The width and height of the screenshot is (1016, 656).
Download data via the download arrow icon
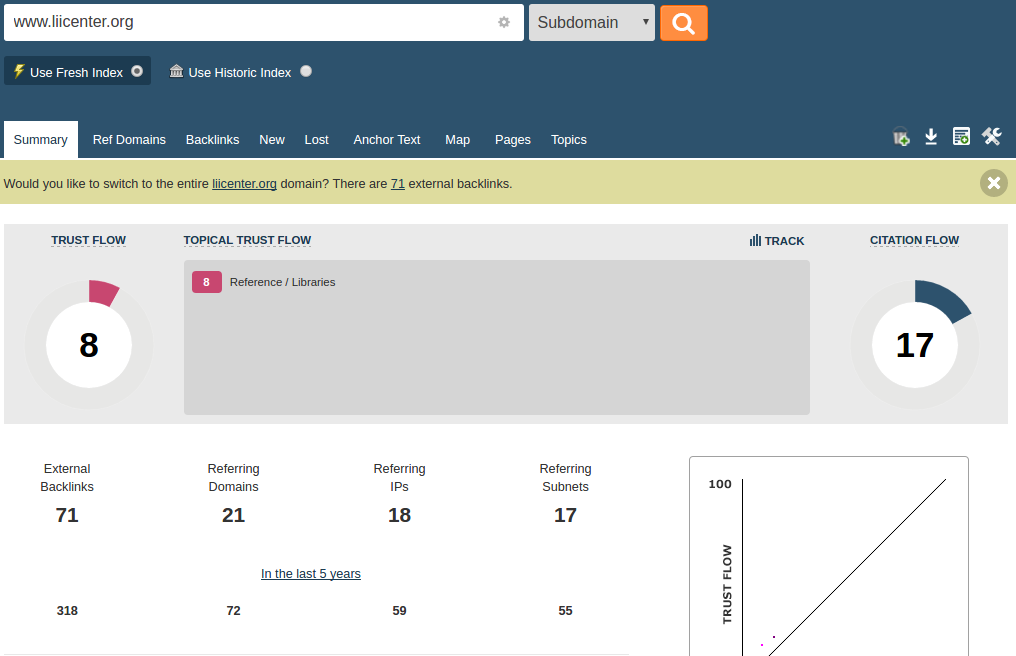tap(930, 136)
